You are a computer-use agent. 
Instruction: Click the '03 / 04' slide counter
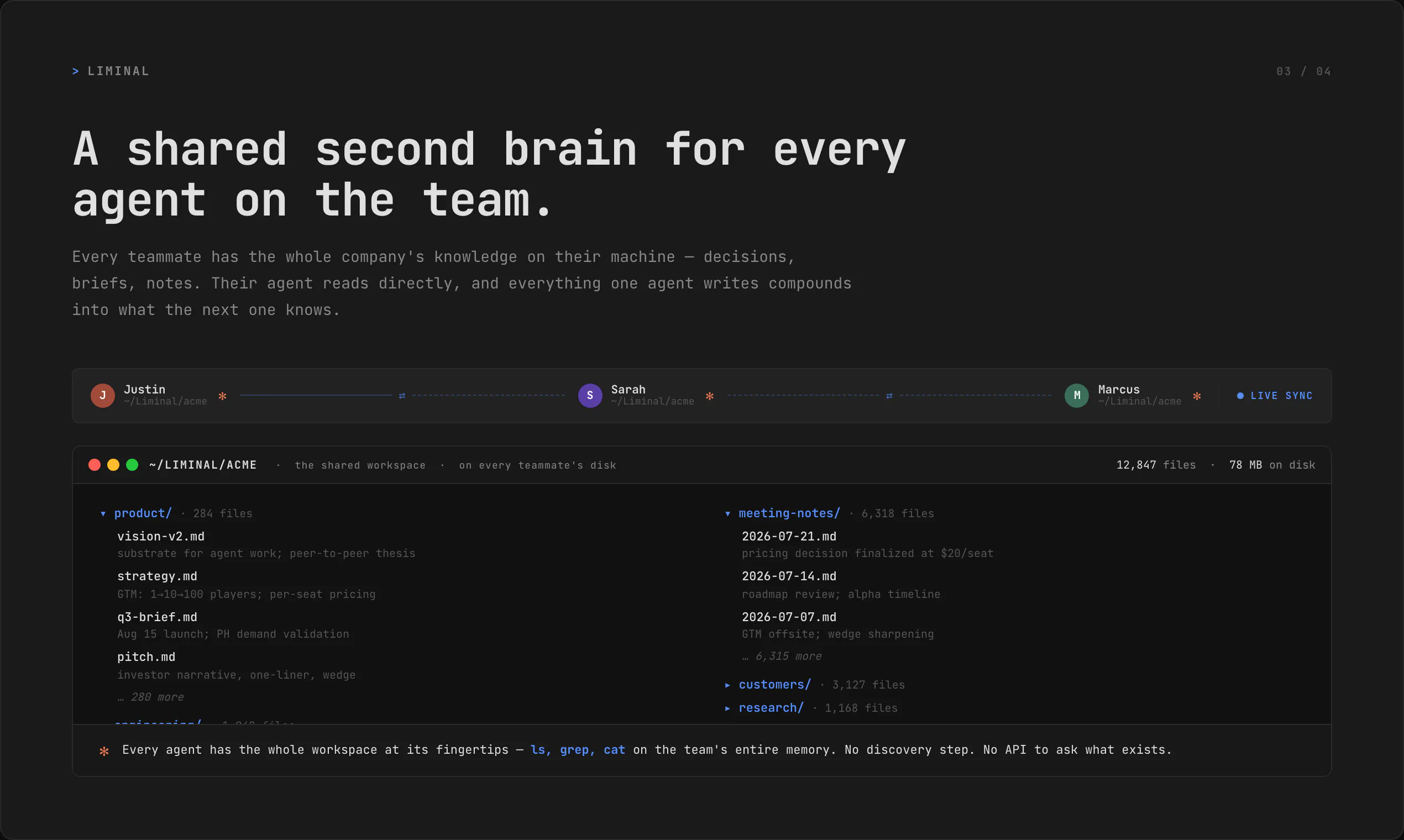pyautogui.click(x=1304, y=71)
